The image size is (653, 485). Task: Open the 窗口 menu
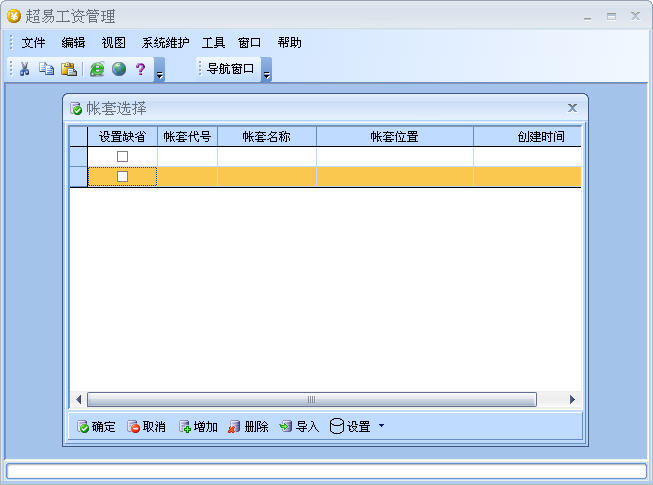click(249, 42)
